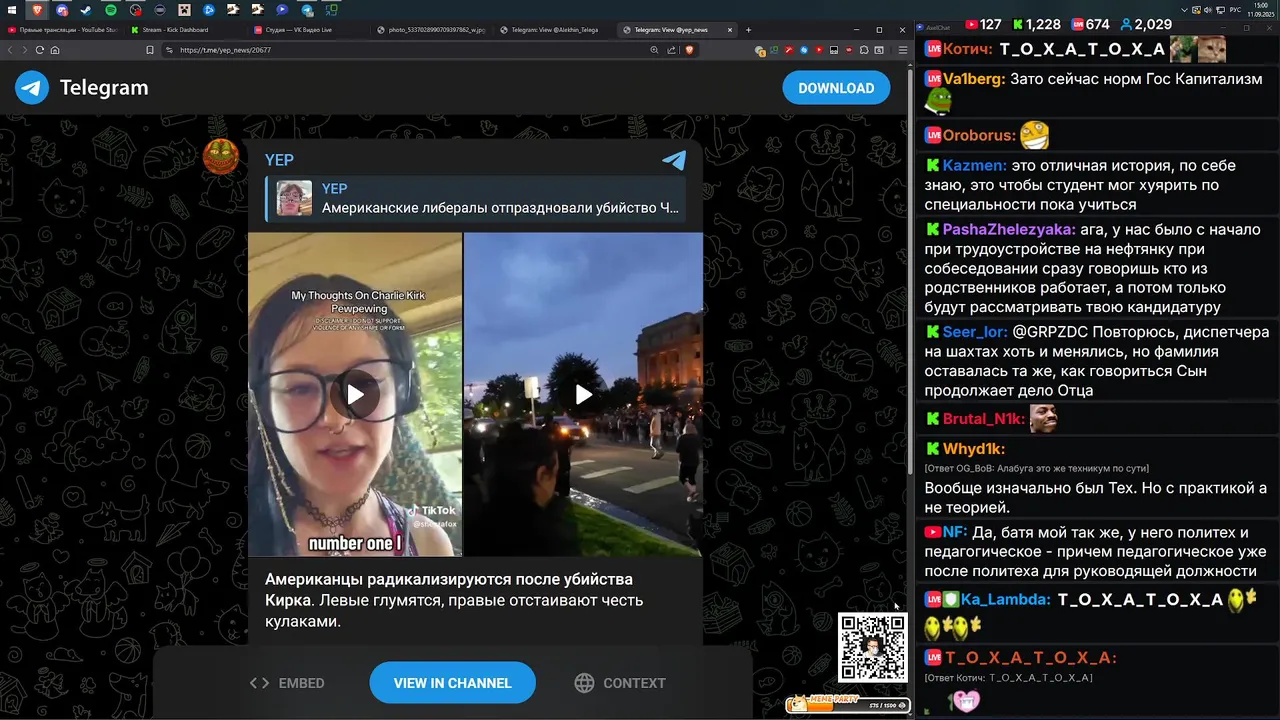Click username PashaZhelezyaka in chat
This screenshot has width=1280, height=720.
(x=1011, y=229)
